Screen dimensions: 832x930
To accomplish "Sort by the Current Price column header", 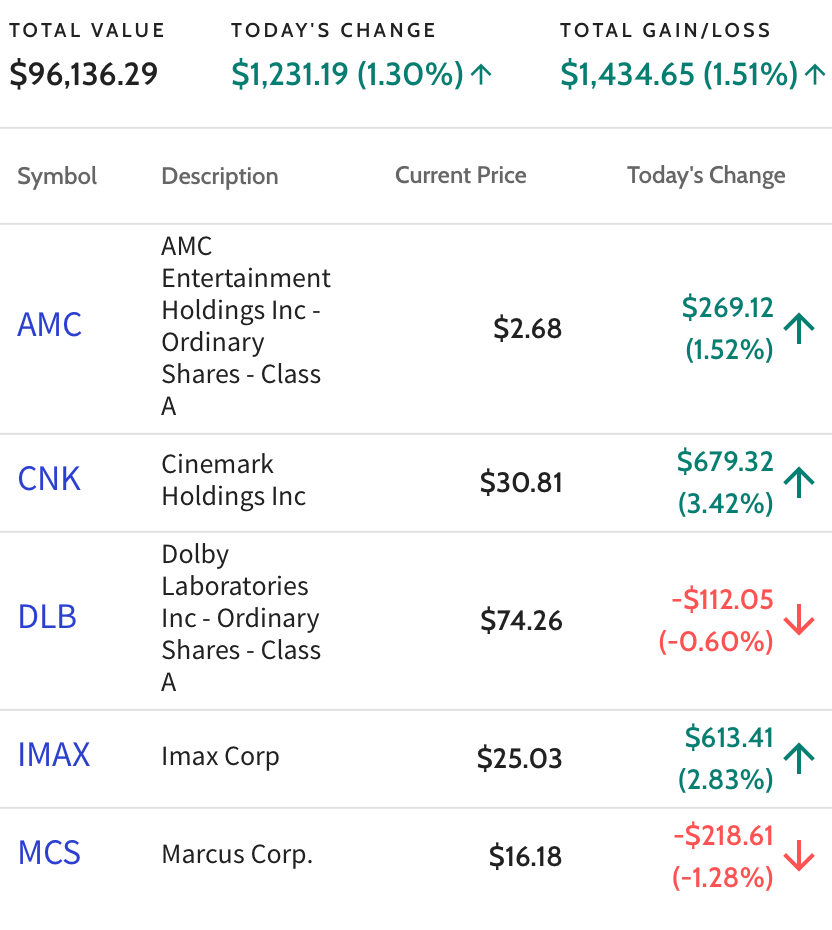I will point(461,175).
